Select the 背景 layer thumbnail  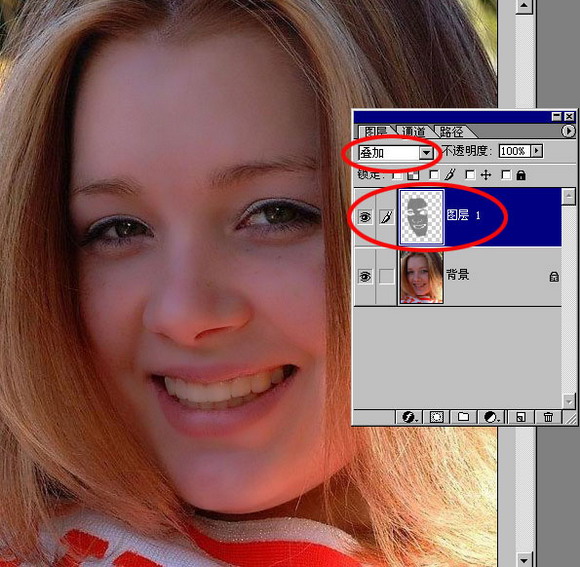point(421,277)
